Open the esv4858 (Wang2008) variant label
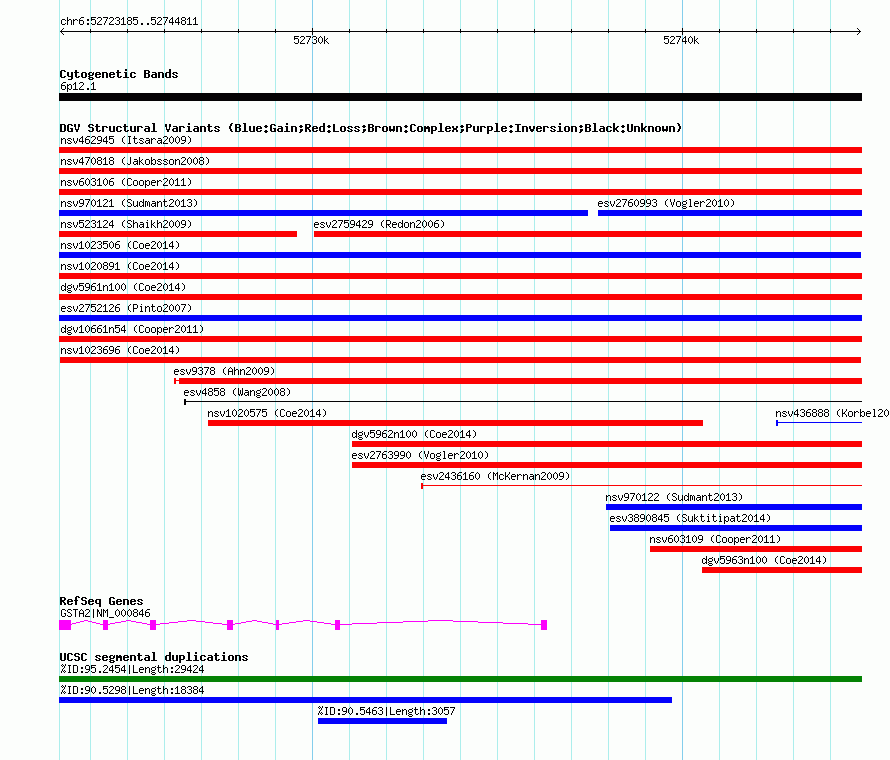Image resolution: width=890 pixels, height=760 pixels. [x=237, y=392]
